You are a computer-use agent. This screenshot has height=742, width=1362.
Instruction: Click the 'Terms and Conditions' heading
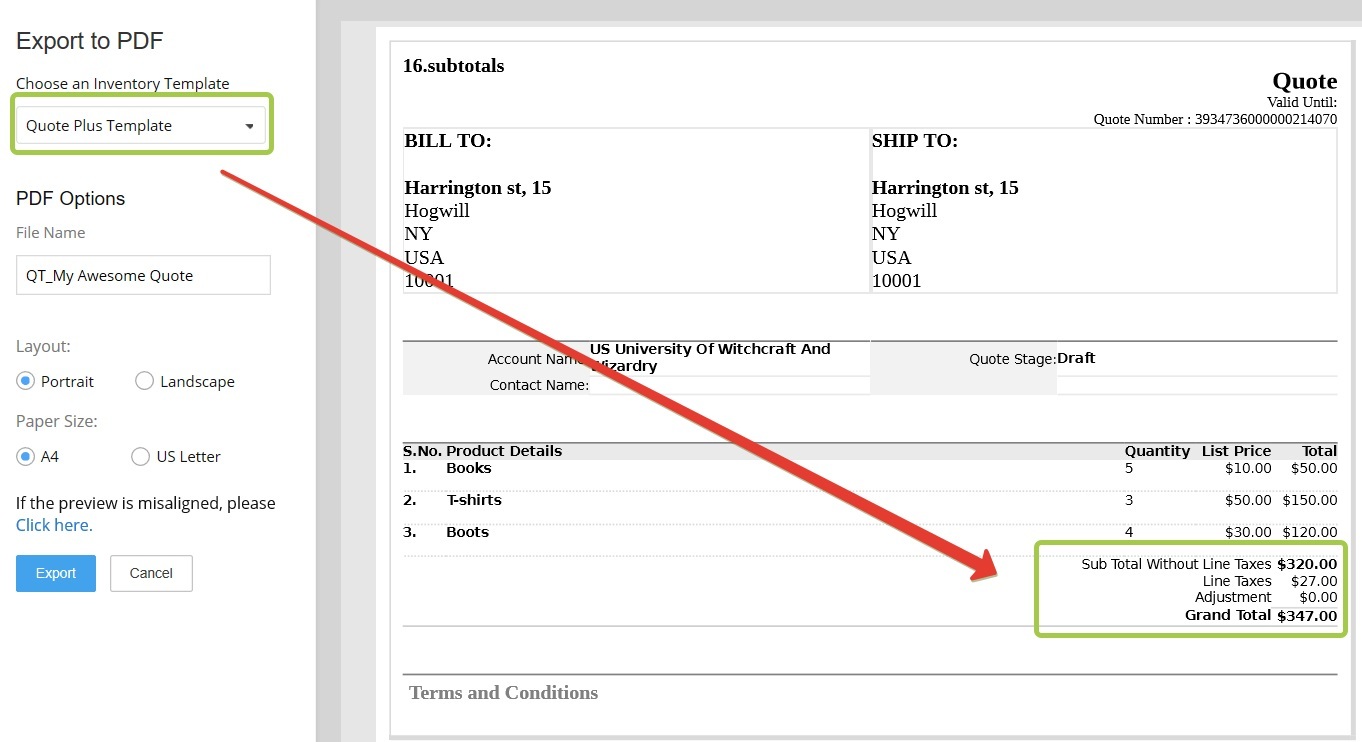point(503,693)
